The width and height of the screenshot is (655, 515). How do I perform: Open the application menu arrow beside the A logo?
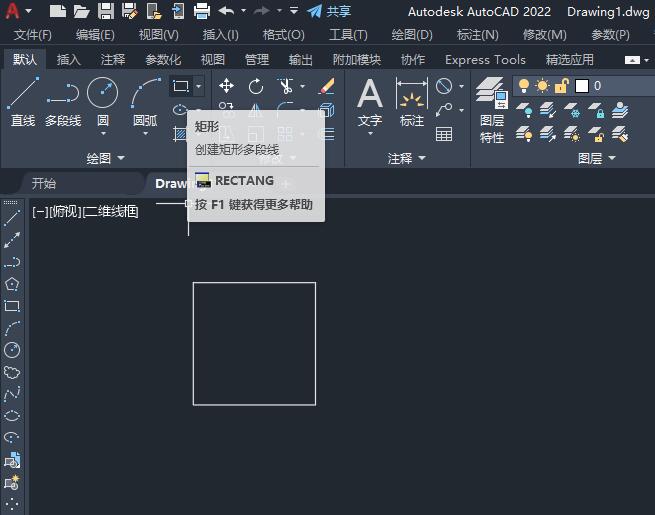(x=28, y=11)
